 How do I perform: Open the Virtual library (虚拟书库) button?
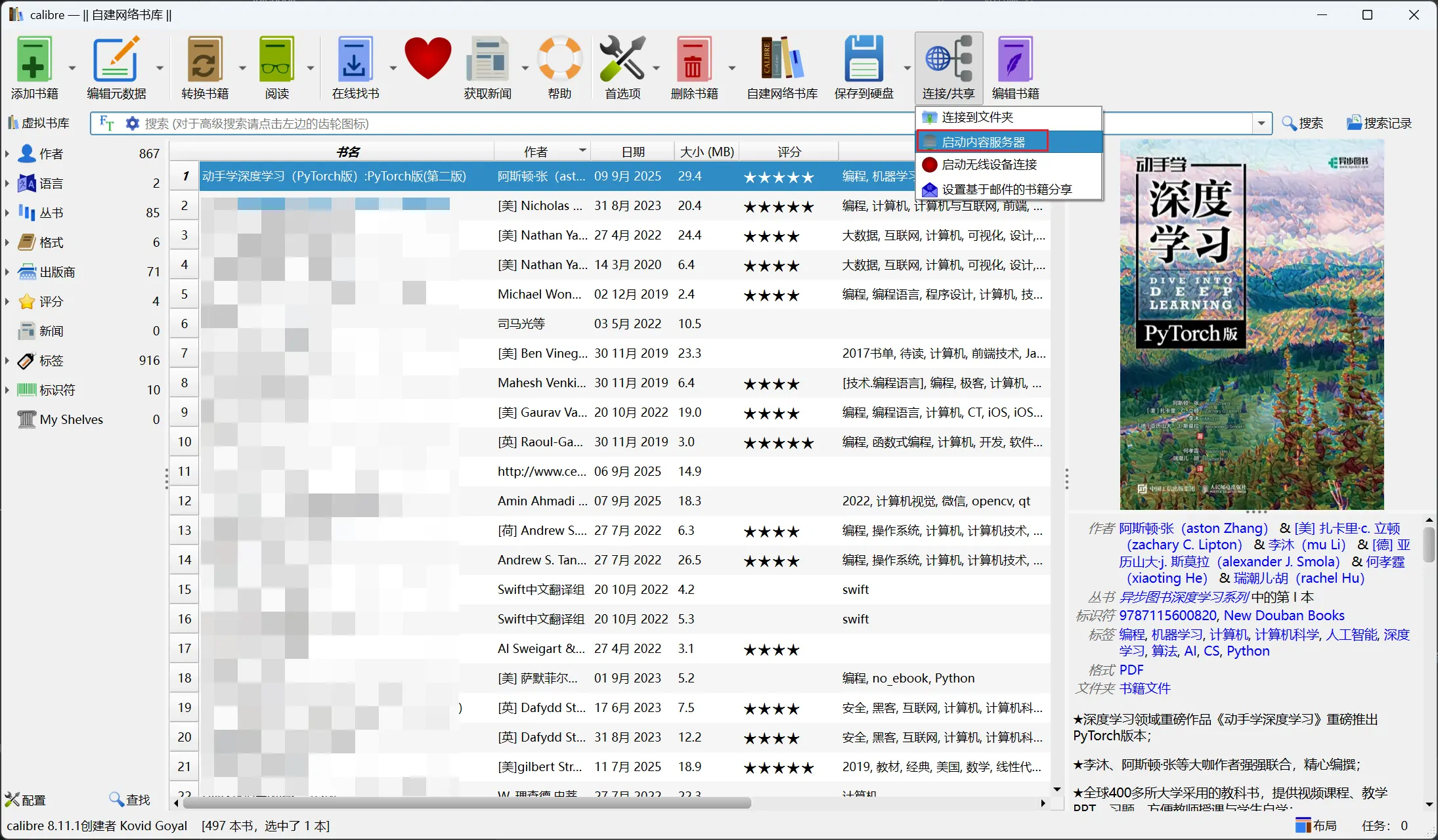pyautogui.click(x=39, y=123)
